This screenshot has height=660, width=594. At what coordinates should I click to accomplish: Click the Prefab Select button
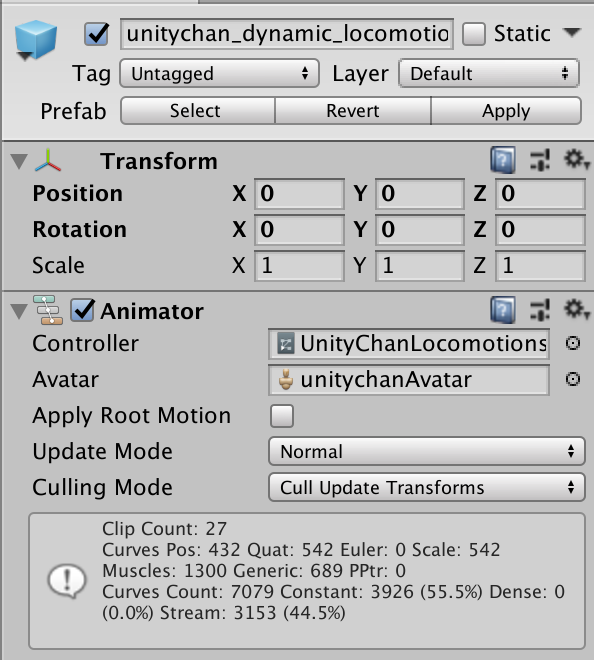198,111
